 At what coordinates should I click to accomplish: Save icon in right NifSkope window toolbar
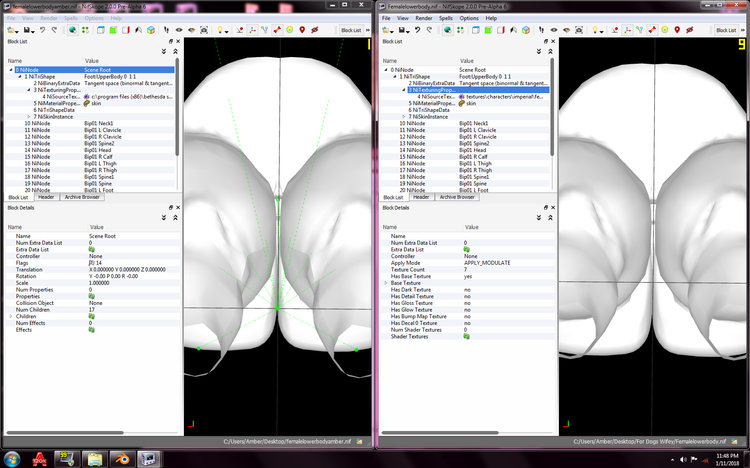coord(402,30)
